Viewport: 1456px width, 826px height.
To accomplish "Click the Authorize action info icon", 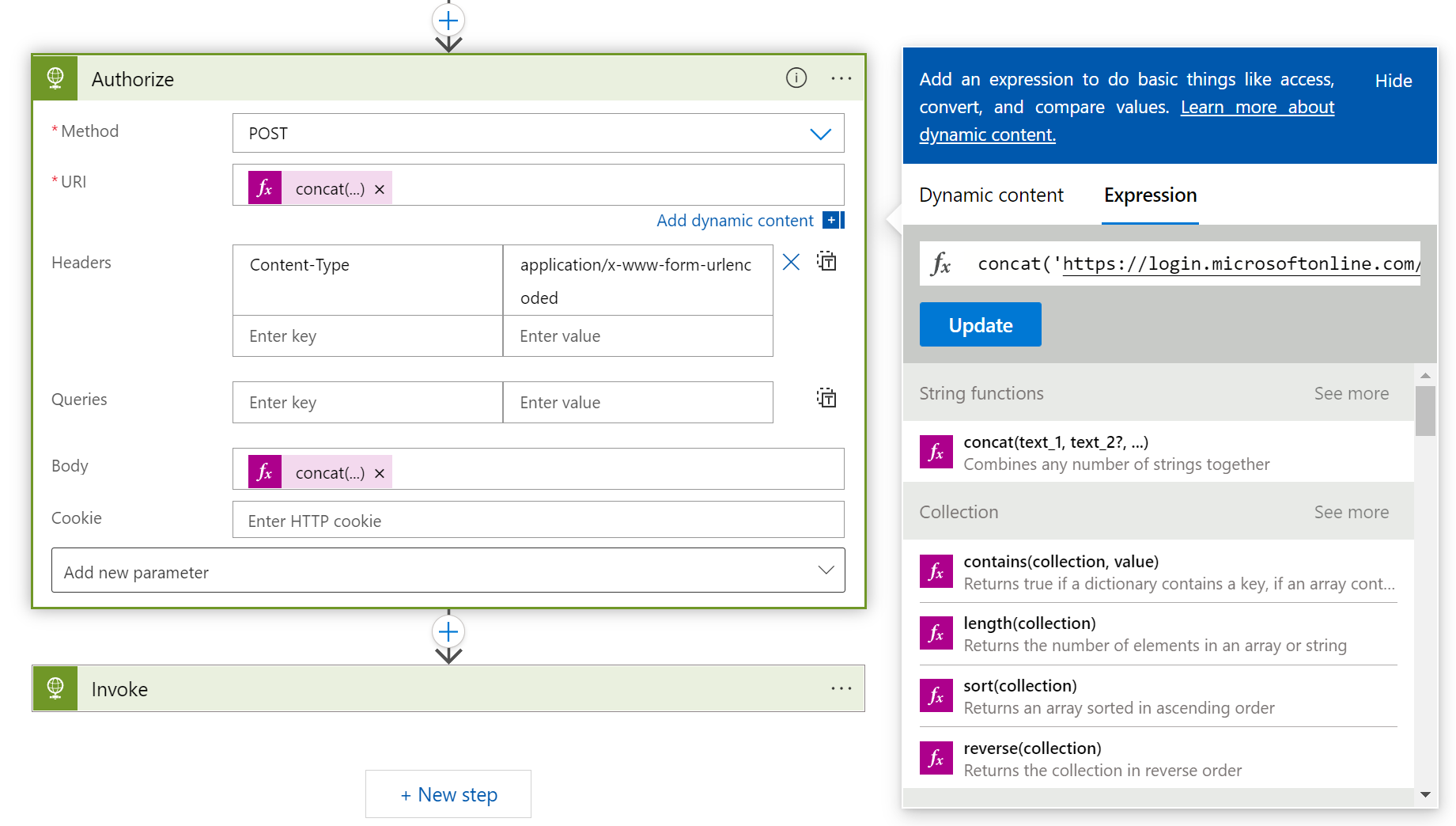I will [796, 78].
